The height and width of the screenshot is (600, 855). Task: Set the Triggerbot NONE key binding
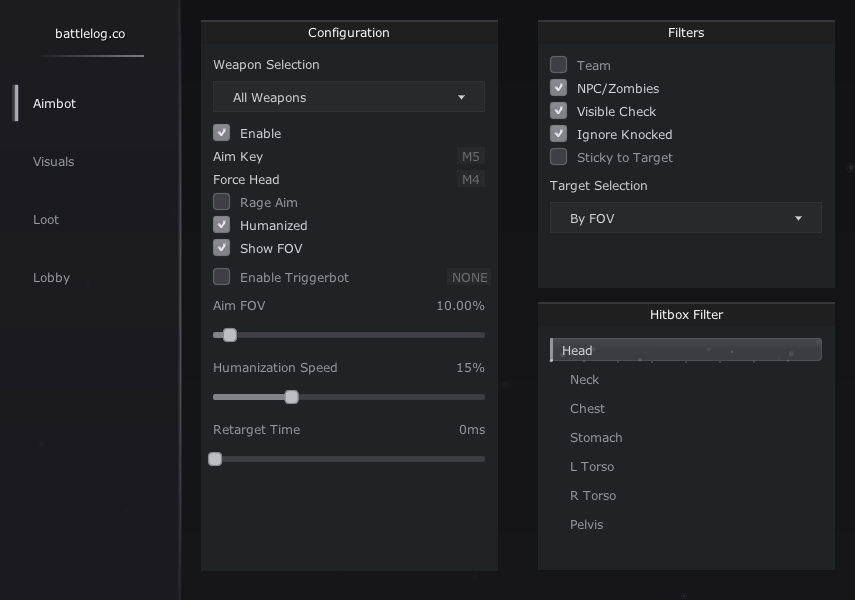coord(469,277)
